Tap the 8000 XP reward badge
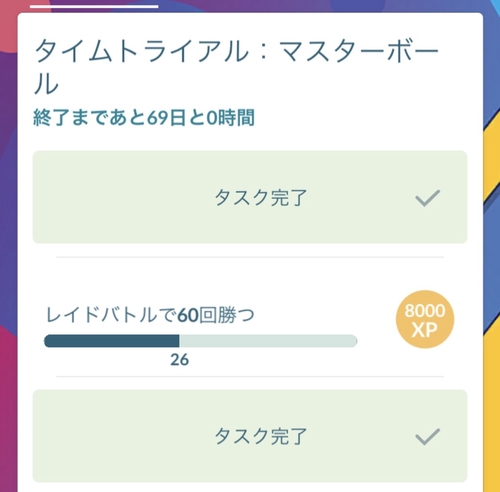This screenshot has width=500, height=492. coord(425,319)
